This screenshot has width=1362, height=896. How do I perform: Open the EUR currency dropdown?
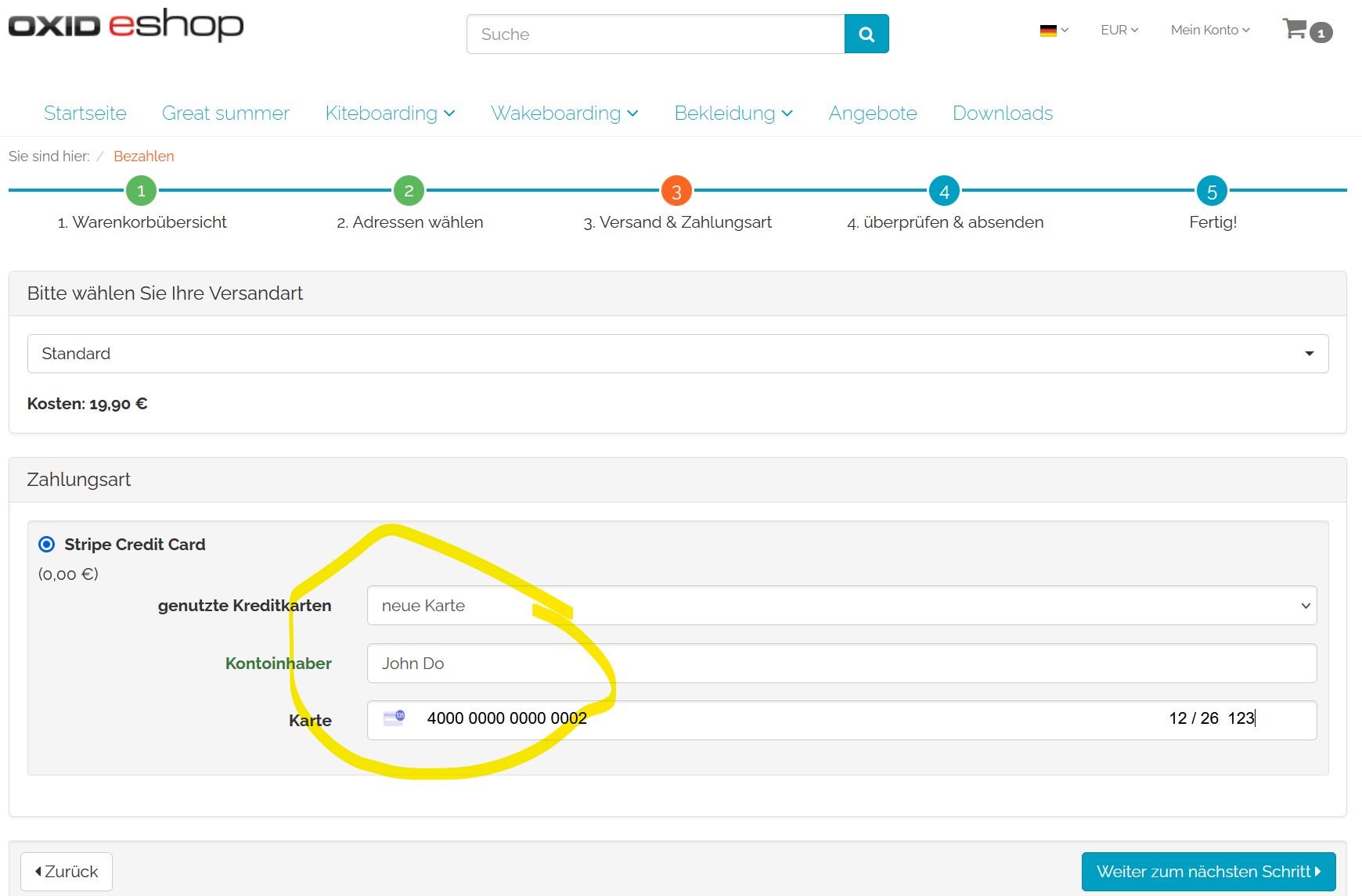(1119, 30)
